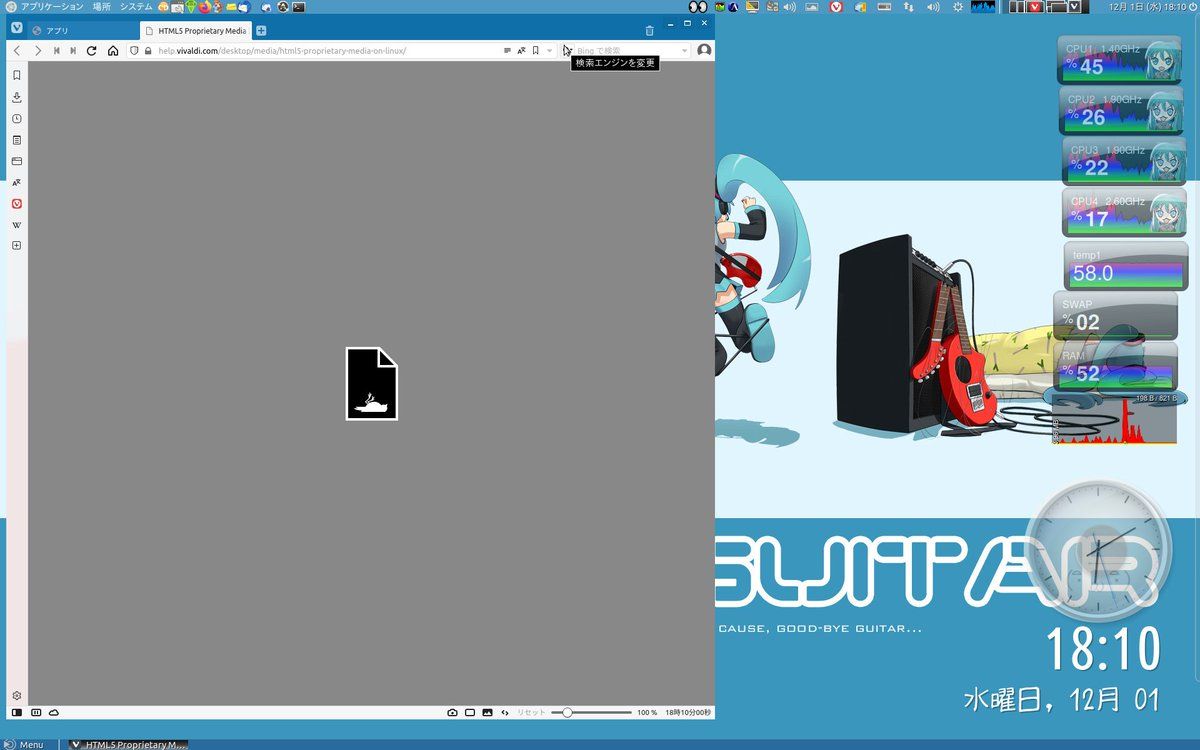Viewport: 1200px width, 750px height.
Task: Open the Downloads panel
Action: (17, 97)
